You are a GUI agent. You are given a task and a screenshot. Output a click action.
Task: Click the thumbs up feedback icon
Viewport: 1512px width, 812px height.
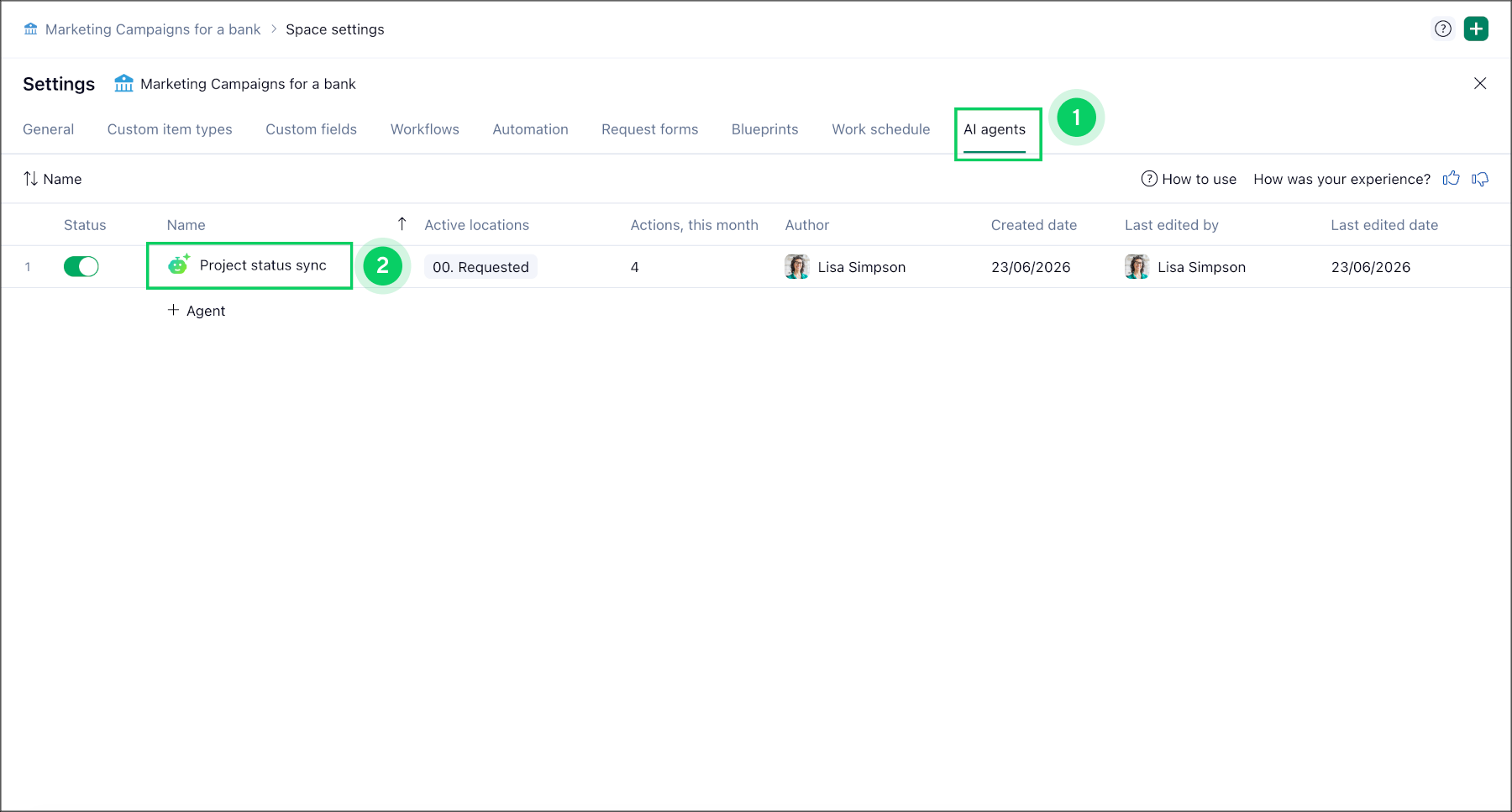(x=1452, y=179)
